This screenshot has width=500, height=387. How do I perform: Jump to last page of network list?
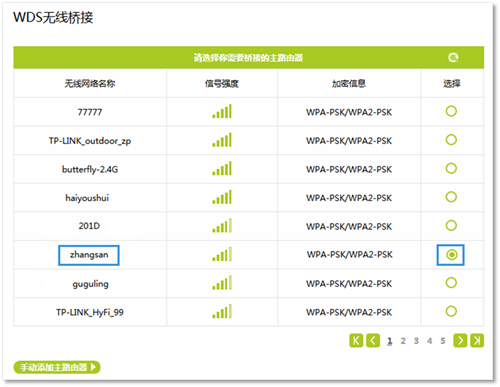[477, 341]
